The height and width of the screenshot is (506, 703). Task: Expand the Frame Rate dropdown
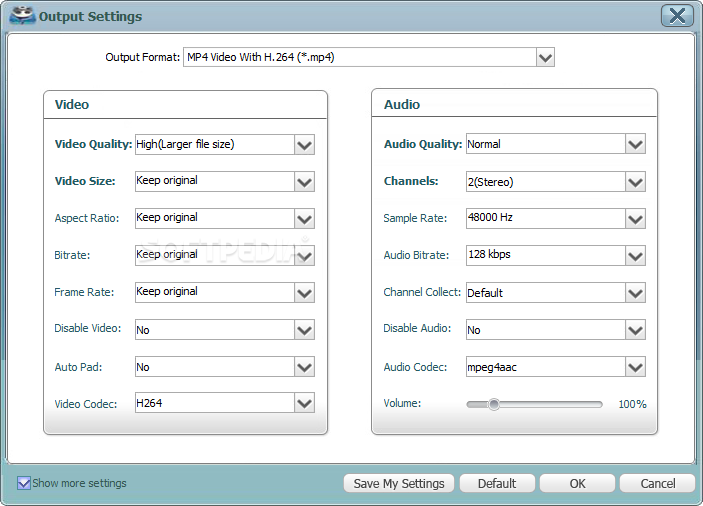click(x=304, y=293)
